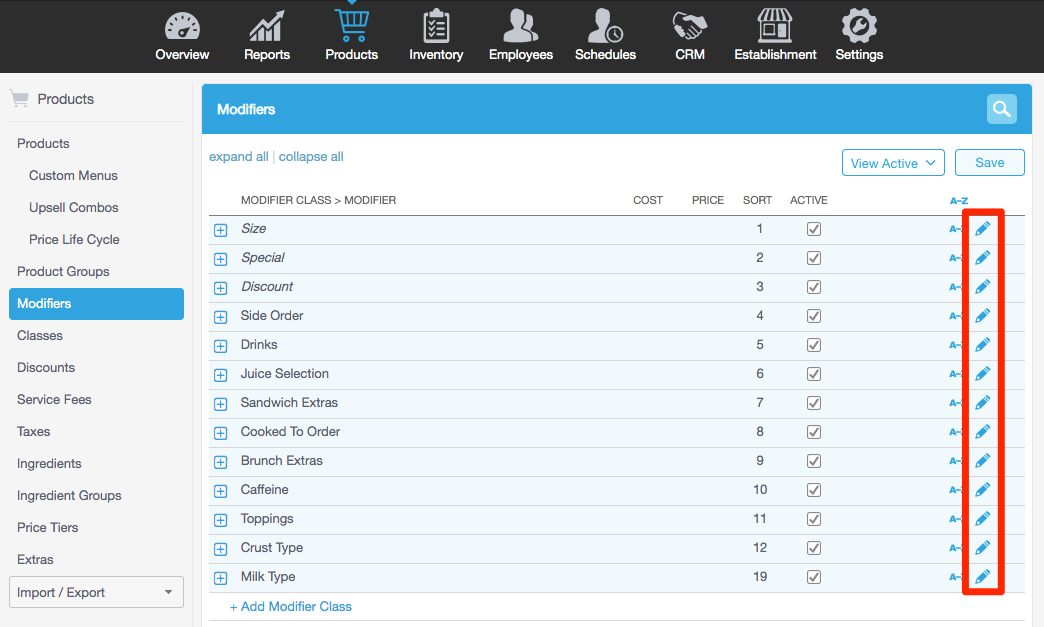Open the CRM handshake icon

tap(690, 27)
